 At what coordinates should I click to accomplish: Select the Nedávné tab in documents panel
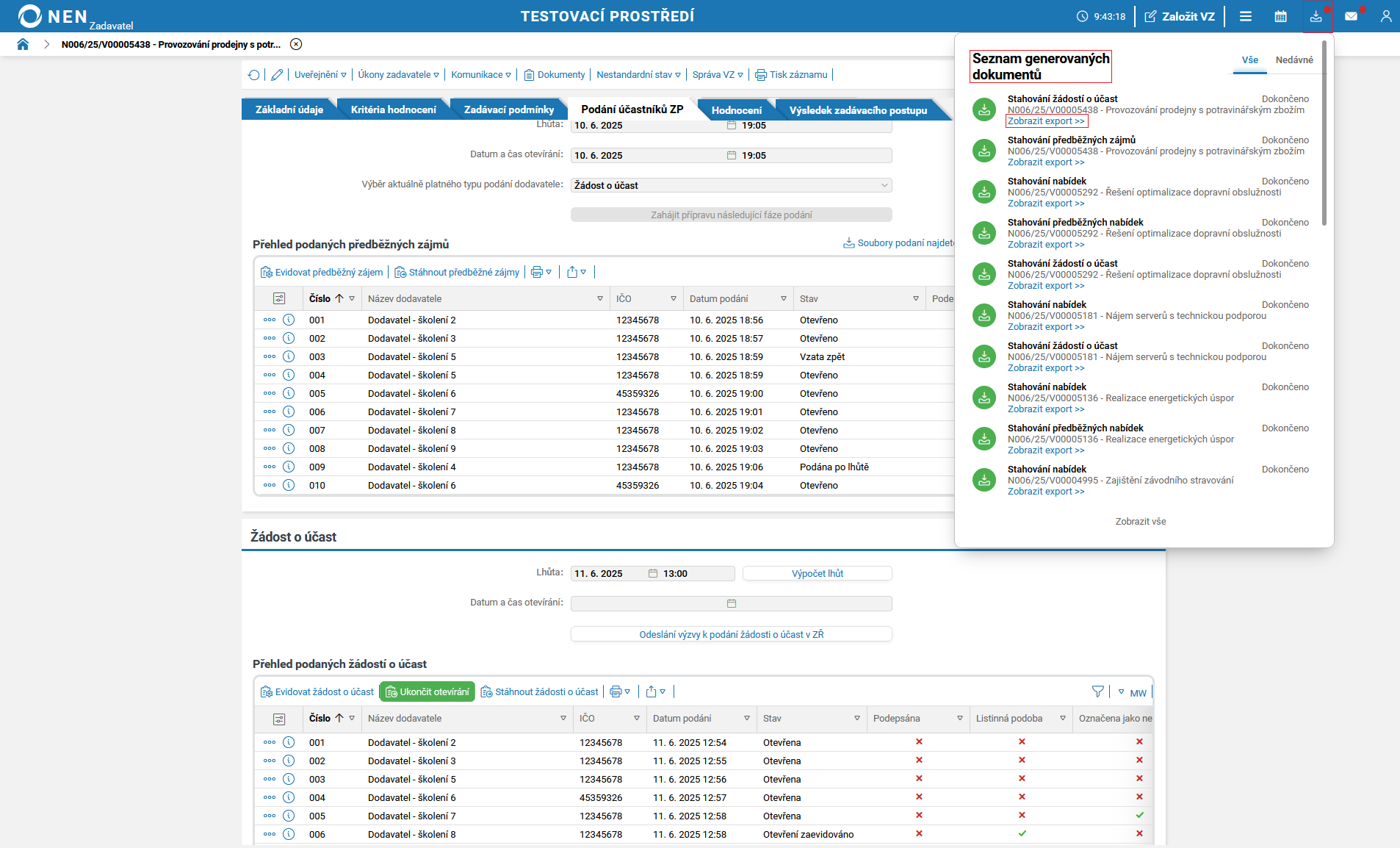pyautogui.click(x=1293, y=60)
